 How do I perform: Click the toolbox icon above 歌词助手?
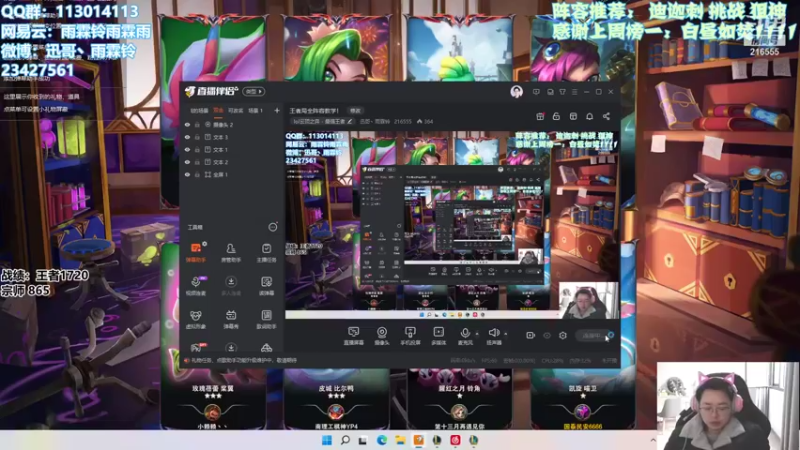point(266,286)
